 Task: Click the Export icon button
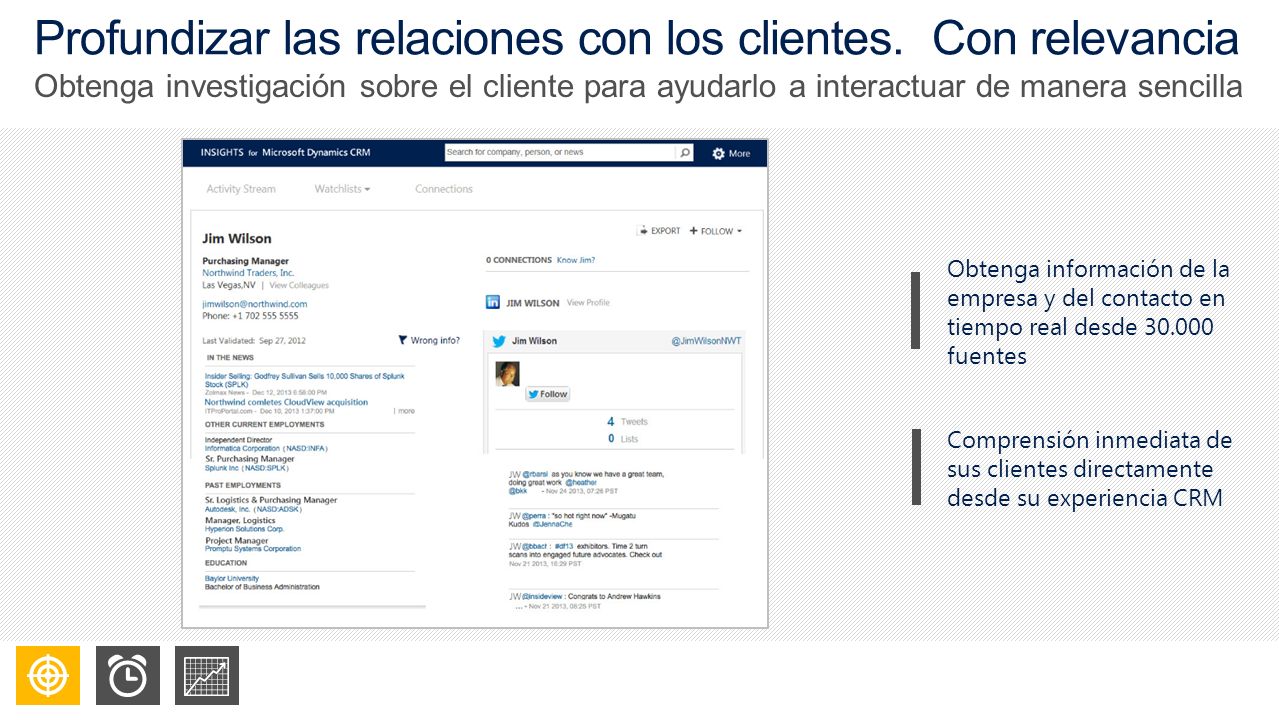coord(660,231)
